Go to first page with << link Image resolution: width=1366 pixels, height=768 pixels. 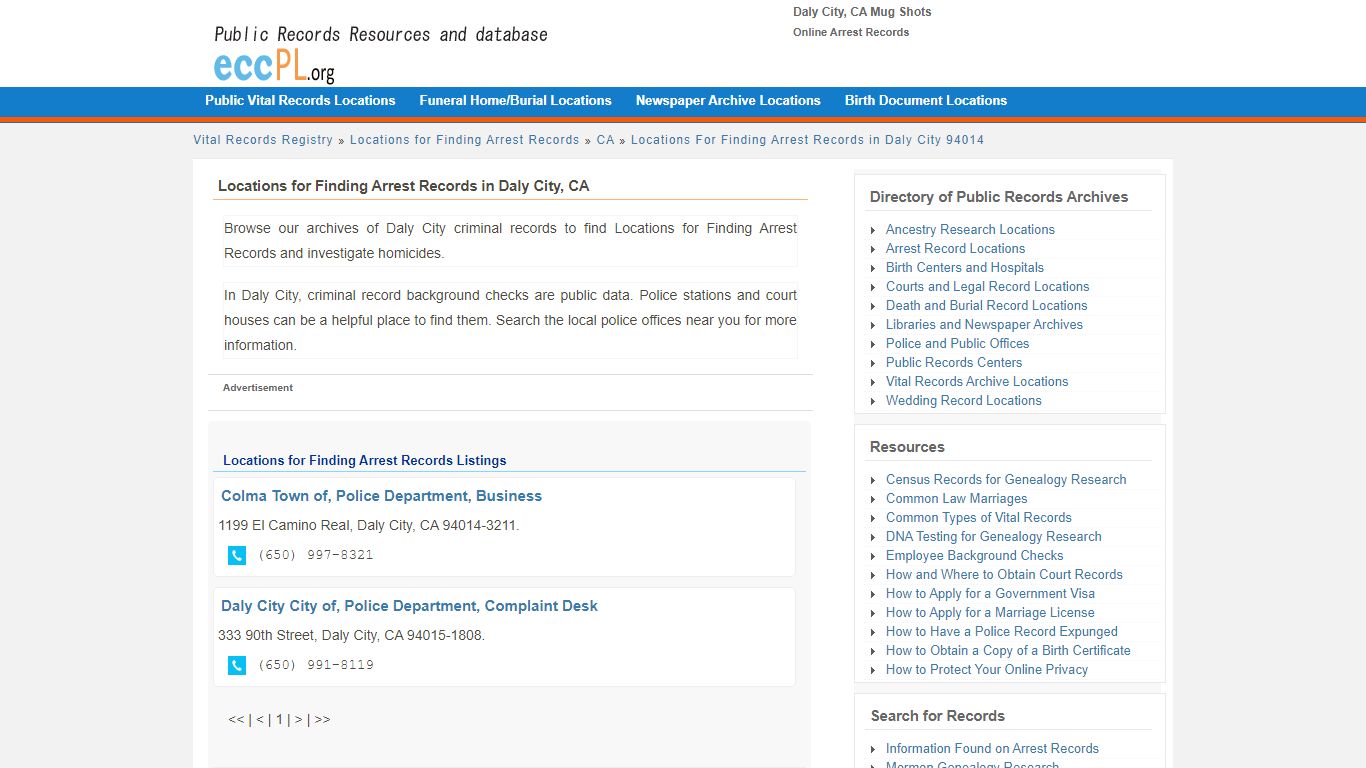236,719
